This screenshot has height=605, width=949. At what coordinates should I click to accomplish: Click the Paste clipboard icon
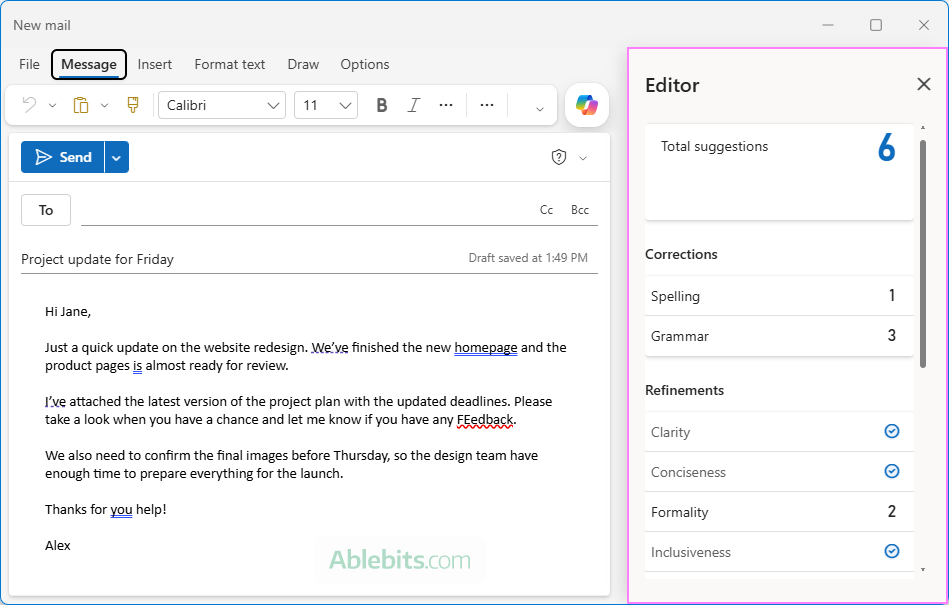[80, 105]
